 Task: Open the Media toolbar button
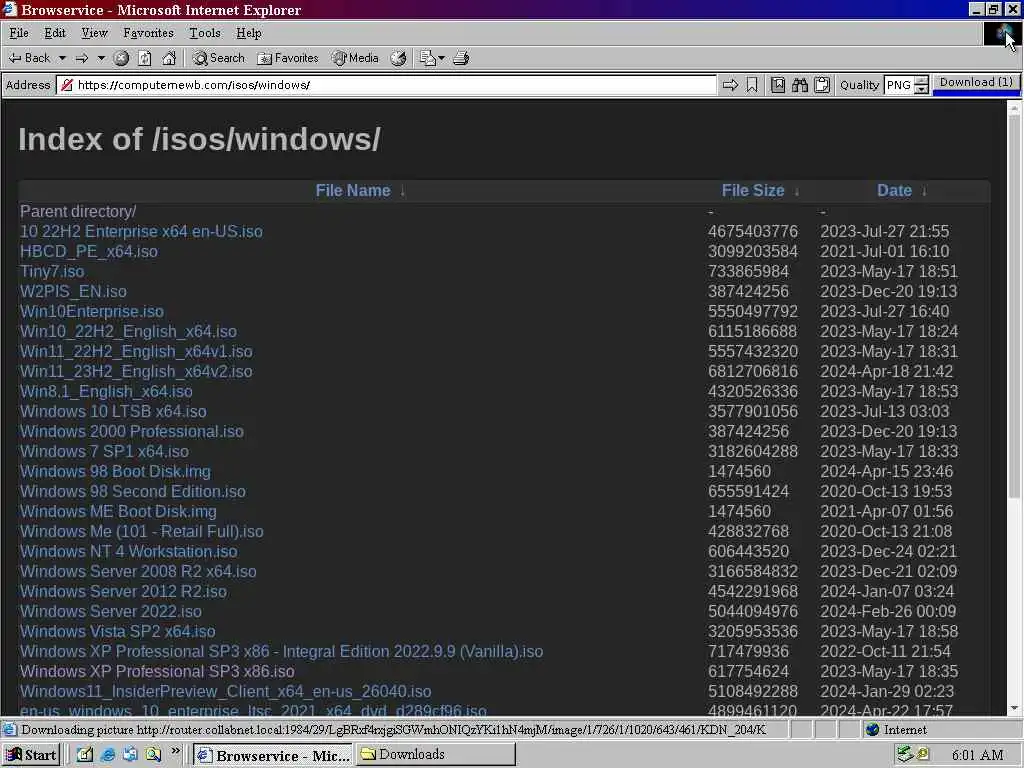point(355,58)
